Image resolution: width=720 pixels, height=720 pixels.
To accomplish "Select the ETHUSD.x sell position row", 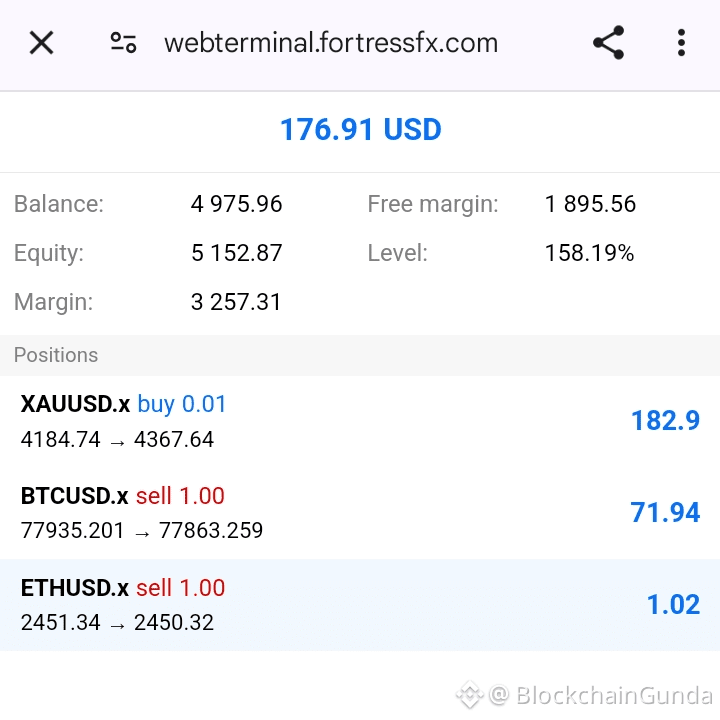I will (x=360, y=604).
